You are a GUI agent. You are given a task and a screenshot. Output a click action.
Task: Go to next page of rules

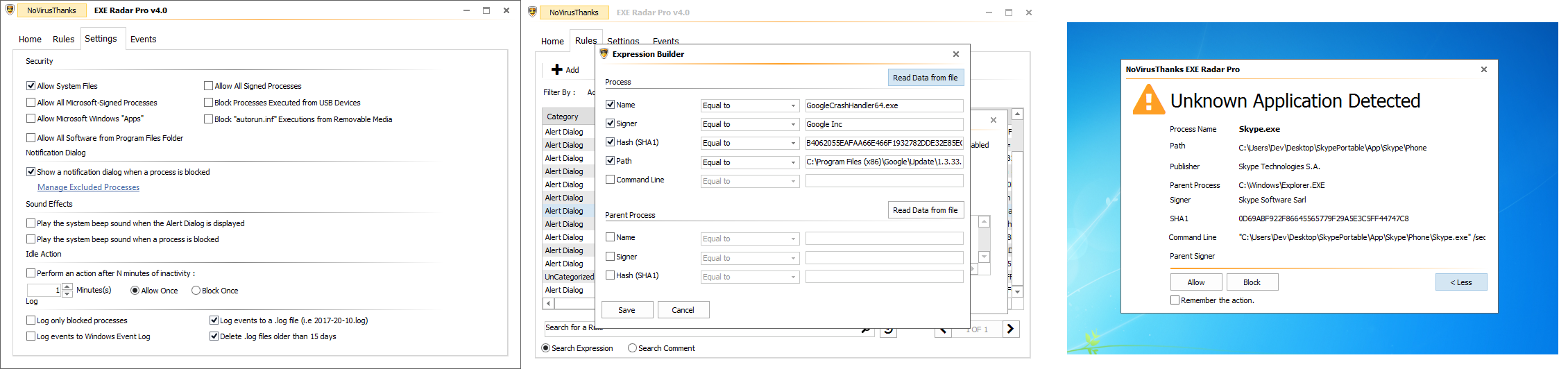[x=1011, y=329]
